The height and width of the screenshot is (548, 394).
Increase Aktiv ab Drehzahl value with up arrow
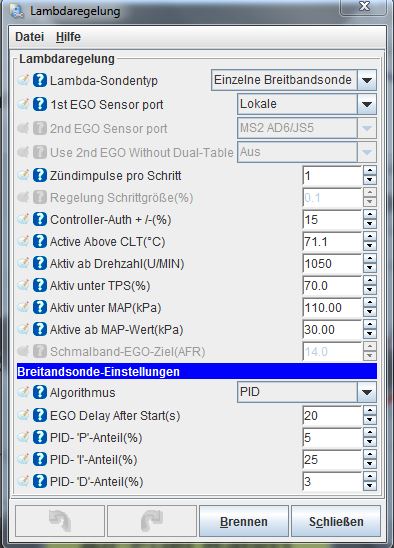point(370,259)
